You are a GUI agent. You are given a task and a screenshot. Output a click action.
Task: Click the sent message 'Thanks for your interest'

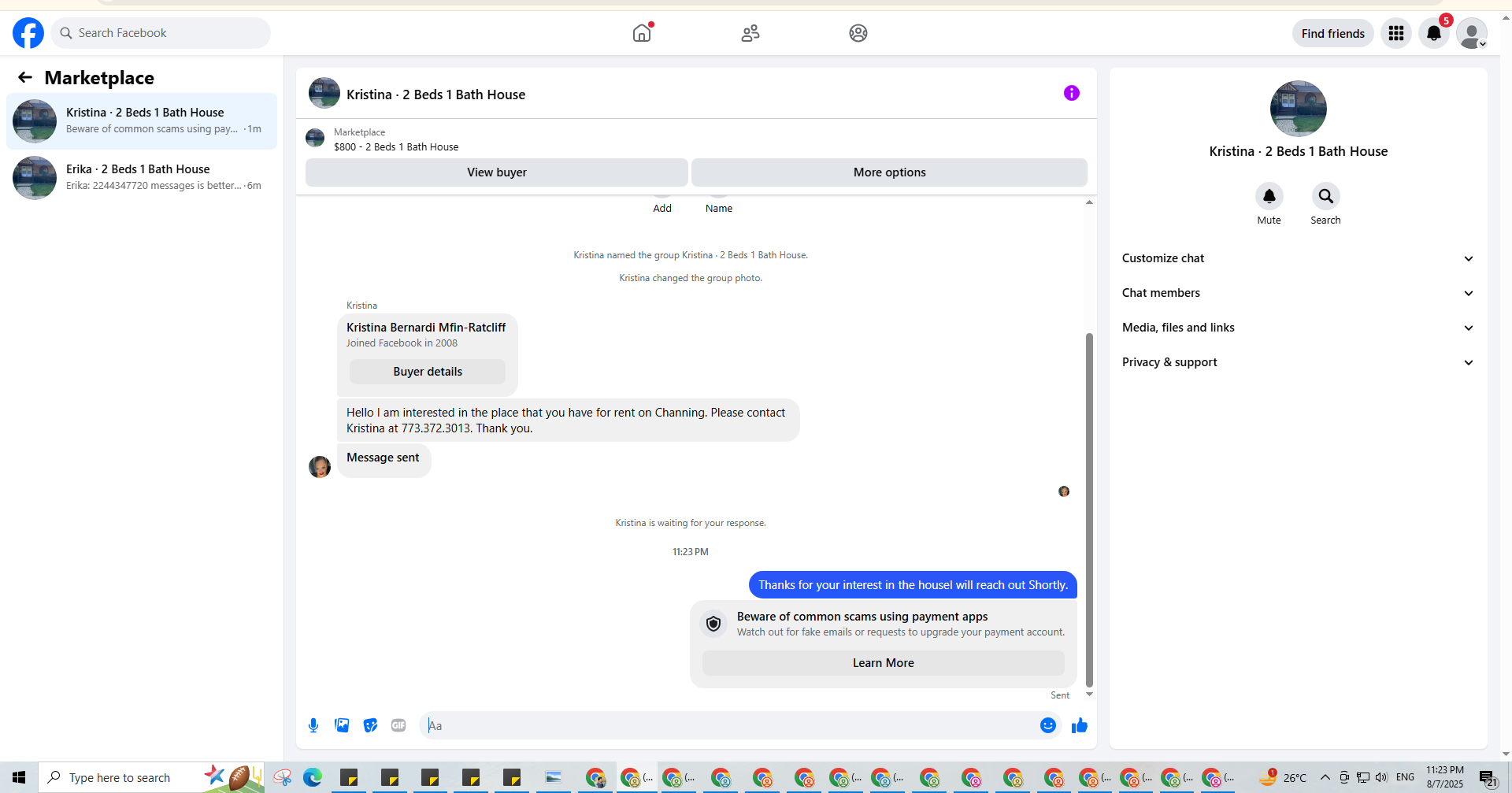913,585
